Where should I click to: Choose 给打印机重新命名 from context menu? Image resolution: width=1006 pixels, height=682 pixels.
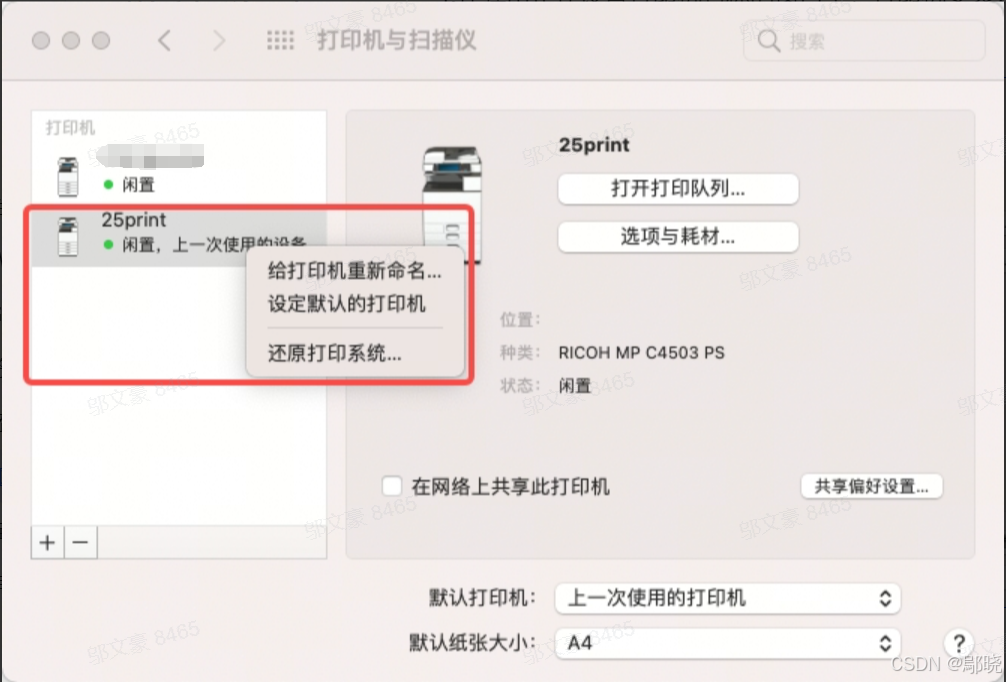click(x=355, y=271)
